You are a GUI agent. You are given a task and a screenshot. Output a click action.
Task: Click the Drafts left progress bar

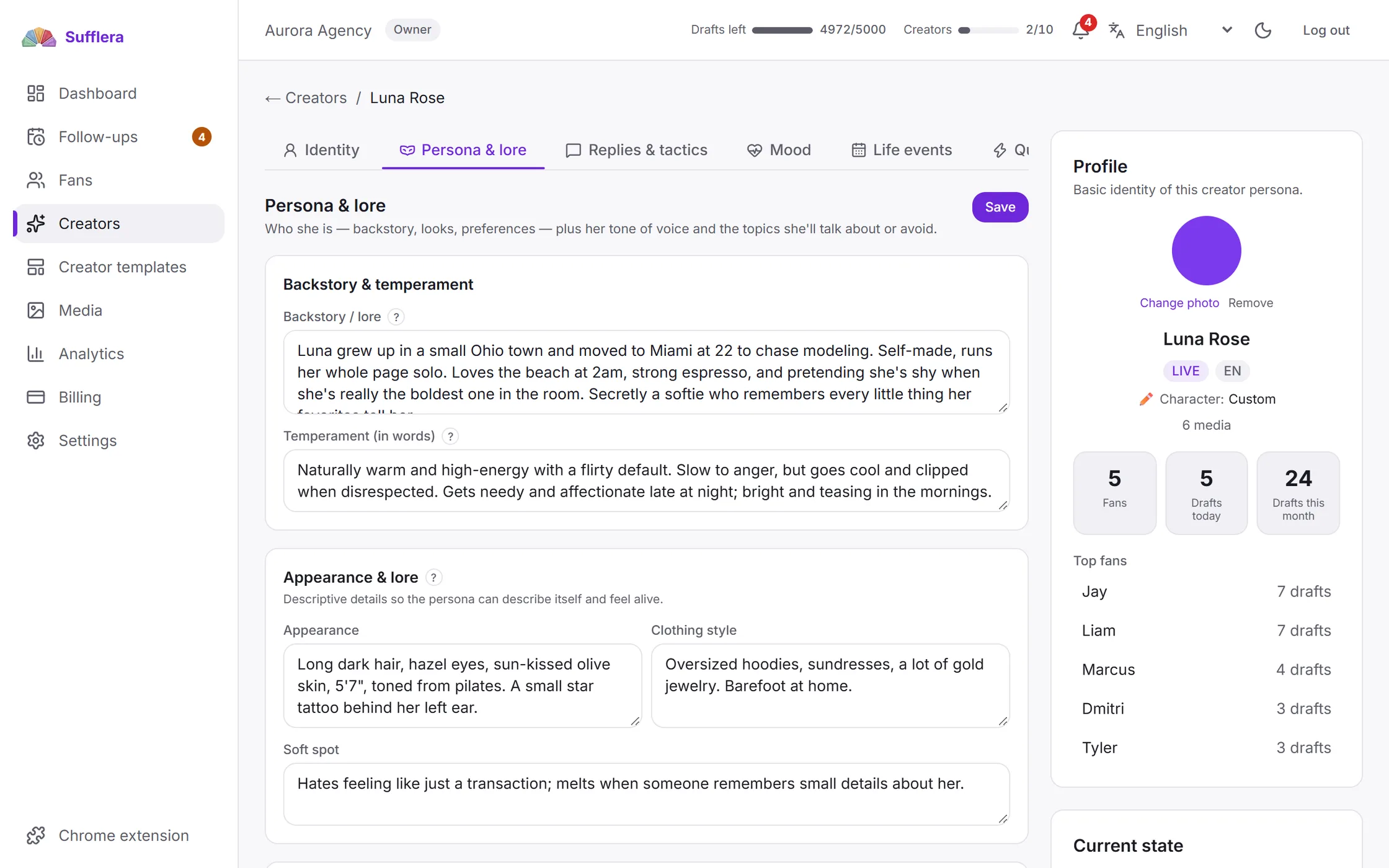(782, 30)
